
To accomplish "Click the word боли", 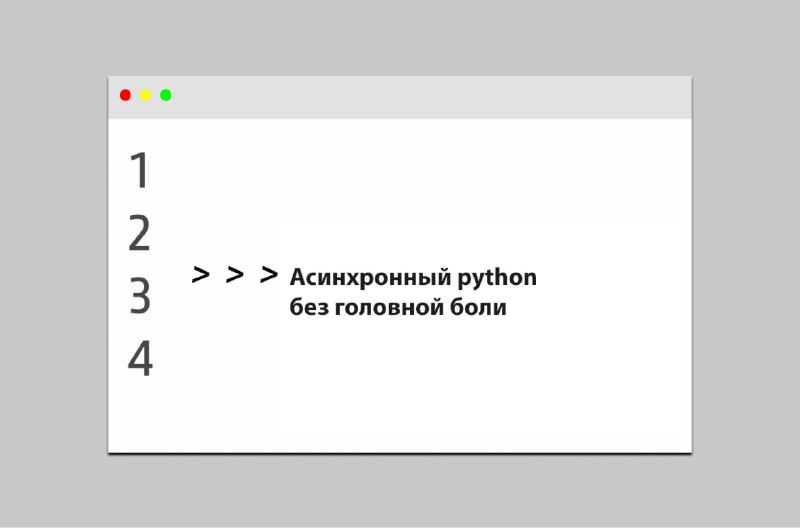I will point(478,307).
